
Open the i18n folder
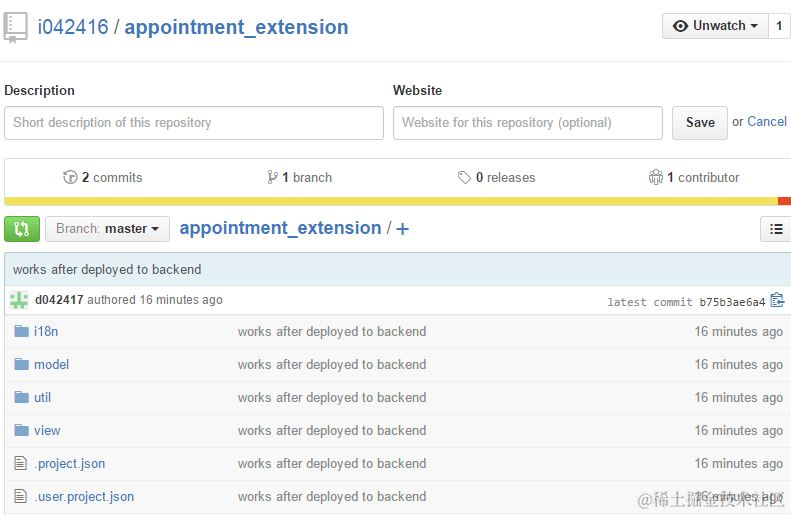point(46,331)
